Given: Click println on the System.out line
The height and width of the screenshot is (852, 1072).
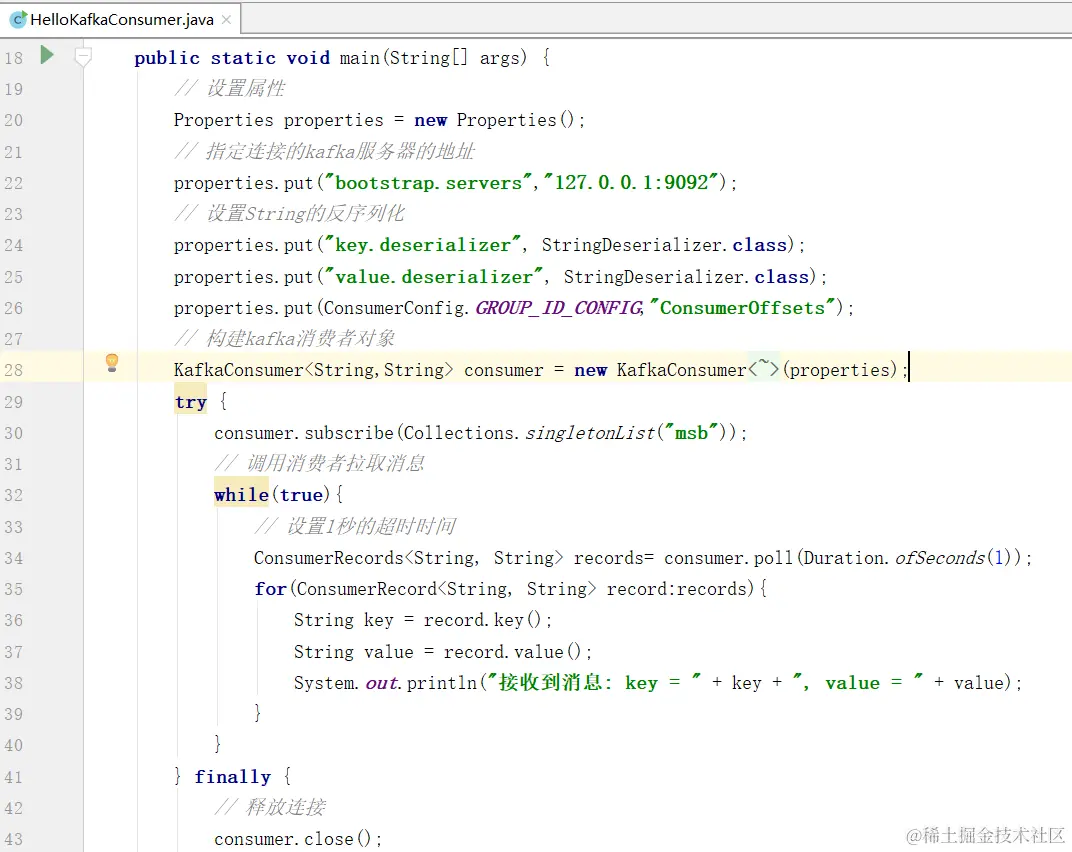Looking at the screenshot, I should pos(442,683).
